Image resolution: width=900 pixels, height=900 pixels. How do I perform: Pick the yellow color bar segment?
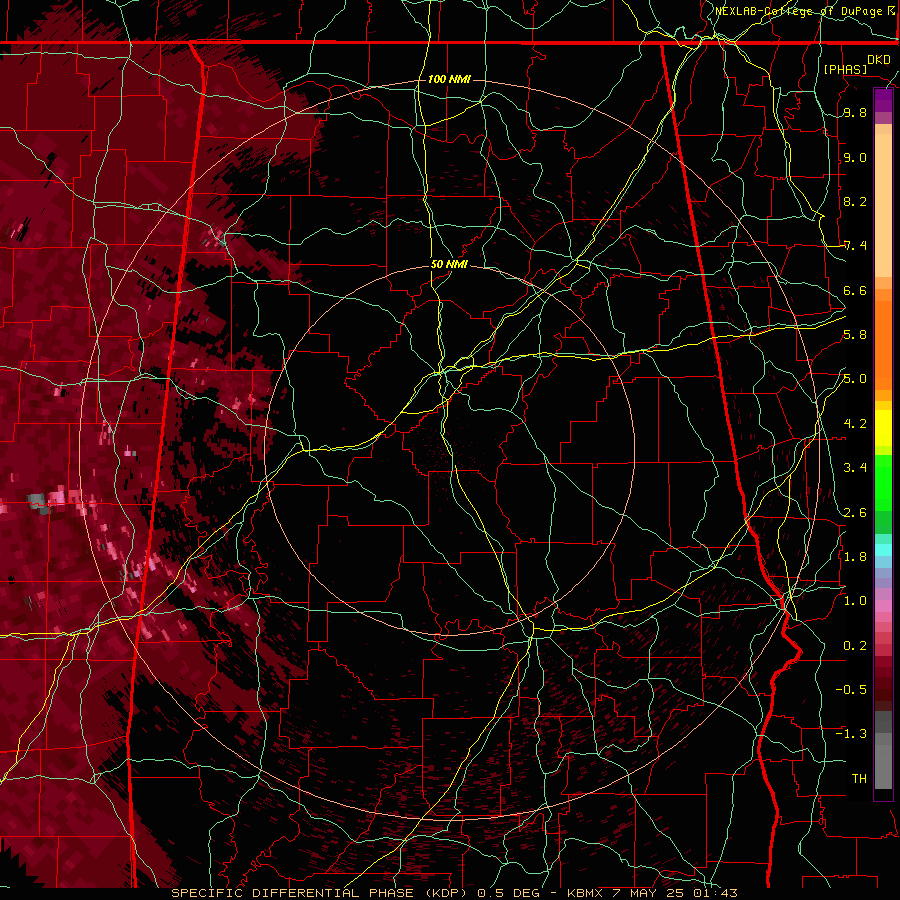(883, 428)
